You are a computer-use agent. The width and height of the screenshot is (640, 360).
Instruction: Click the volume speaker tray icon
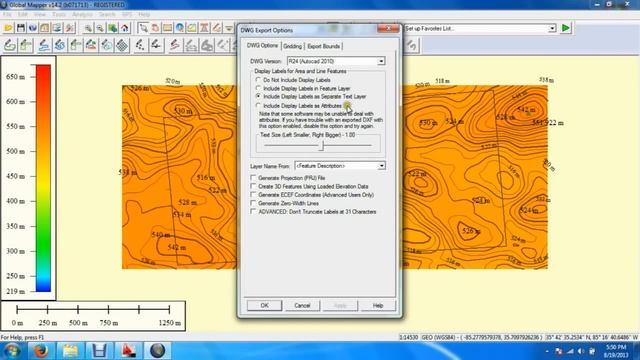[581, 351]
